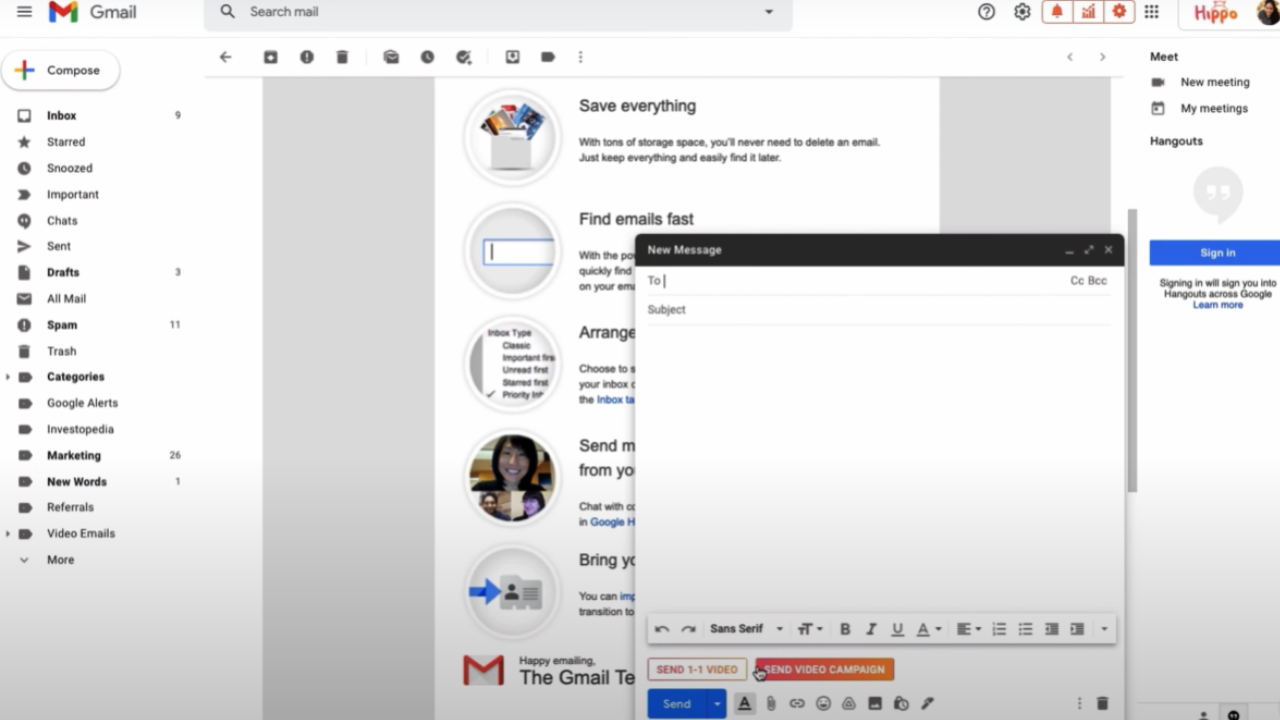Add Bcc recipients

pos(1098,281)
